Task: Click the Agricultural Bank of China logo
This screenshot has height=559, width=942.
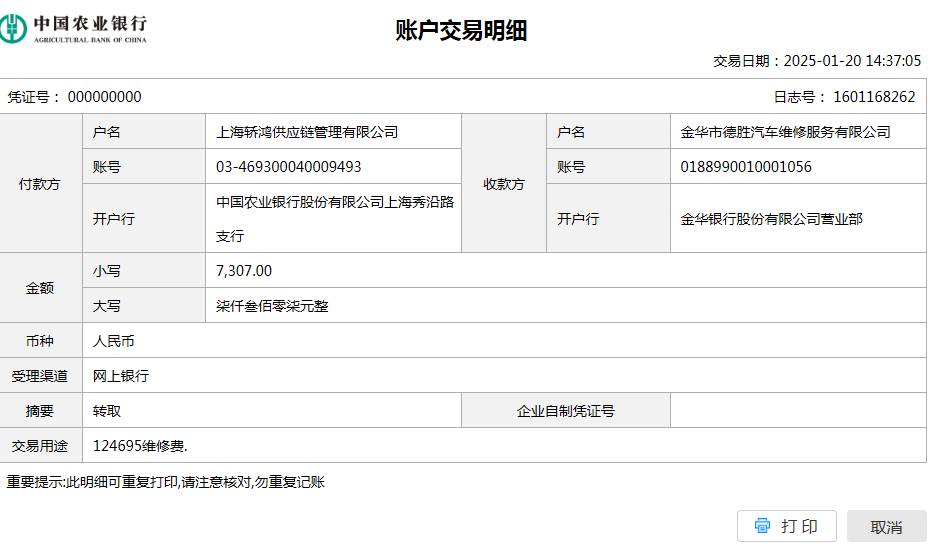Action: point(75,28)
